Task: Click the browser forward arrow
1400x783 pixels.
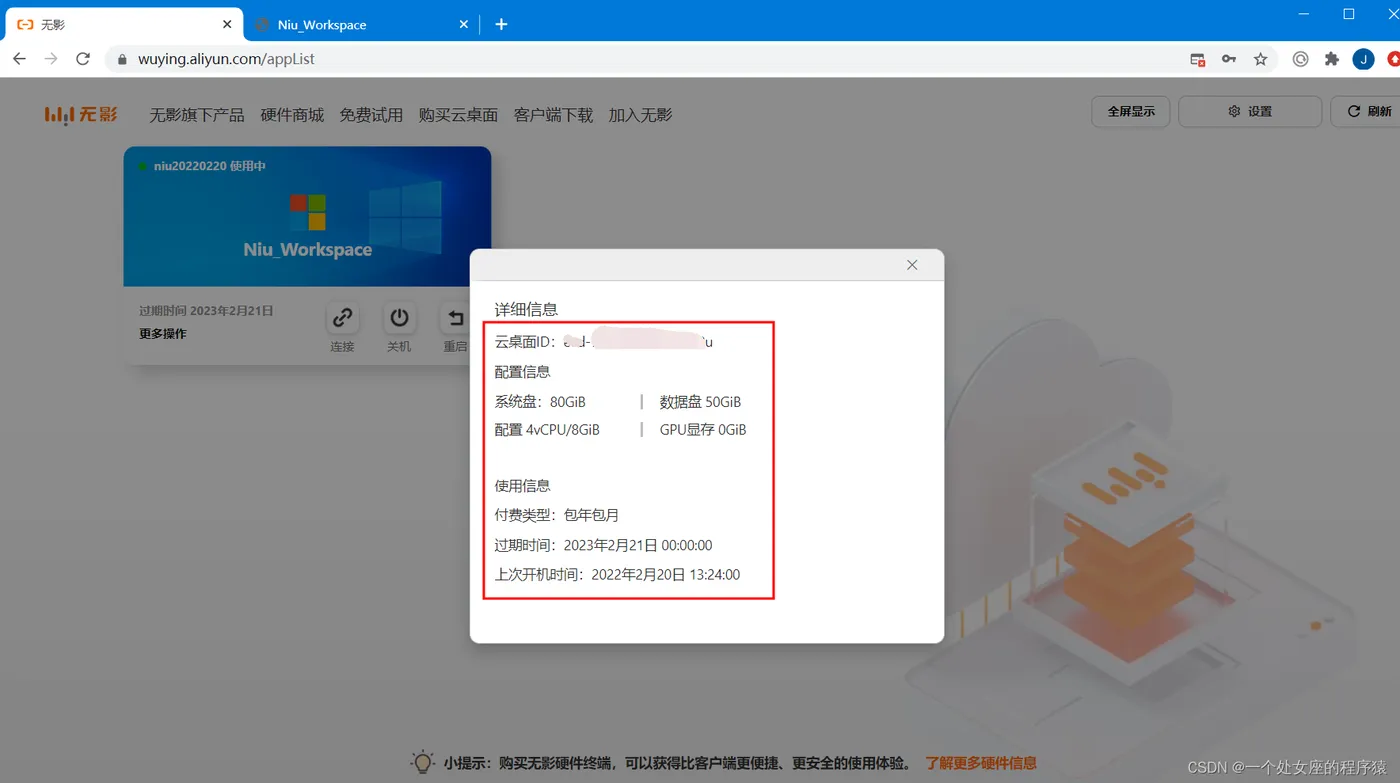Action: click(51, 59)
